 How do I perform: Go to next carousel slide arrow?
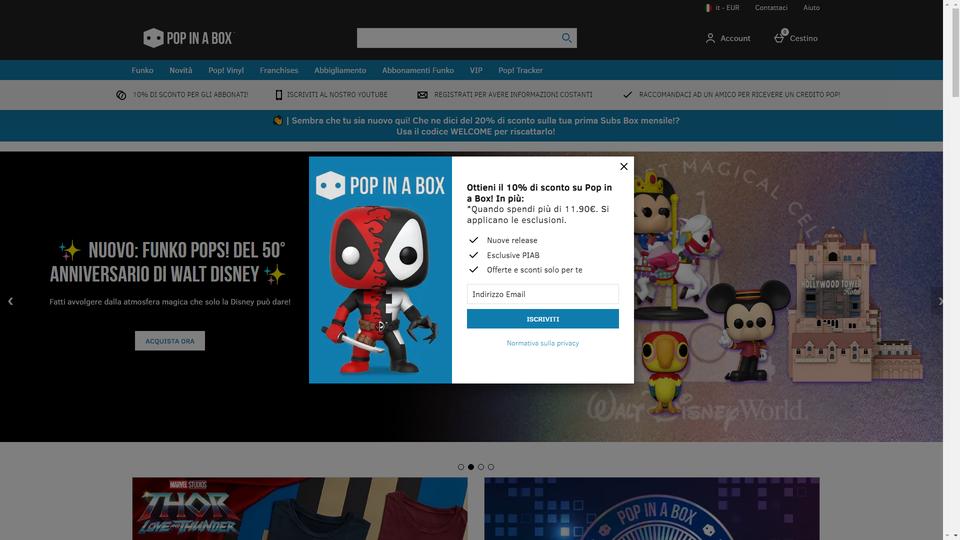[x=939, y=301]
